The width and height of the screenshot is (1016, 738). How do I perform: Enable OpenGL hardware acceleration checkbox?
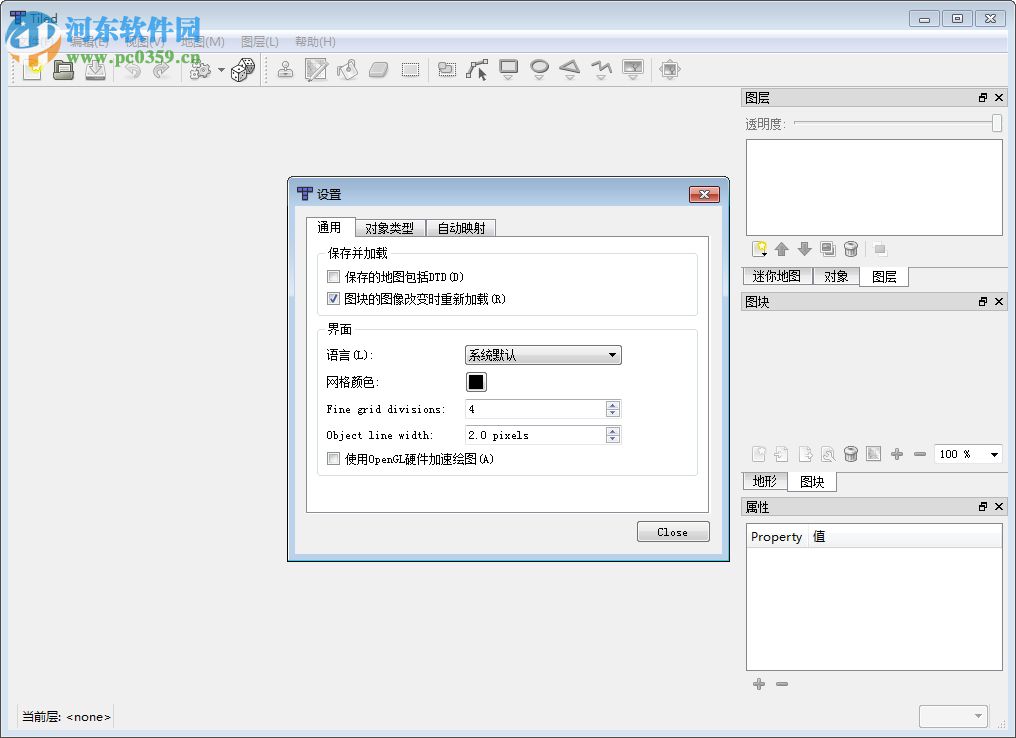tap(333, 459)
